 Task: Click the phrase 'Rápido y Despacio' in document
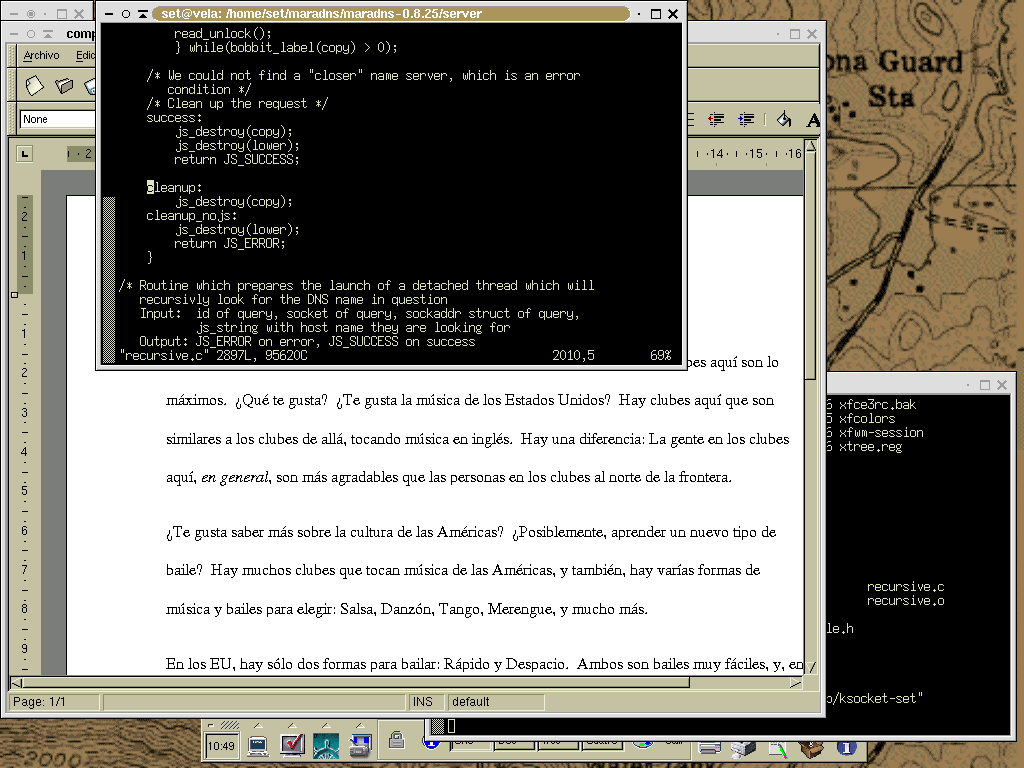504,664
